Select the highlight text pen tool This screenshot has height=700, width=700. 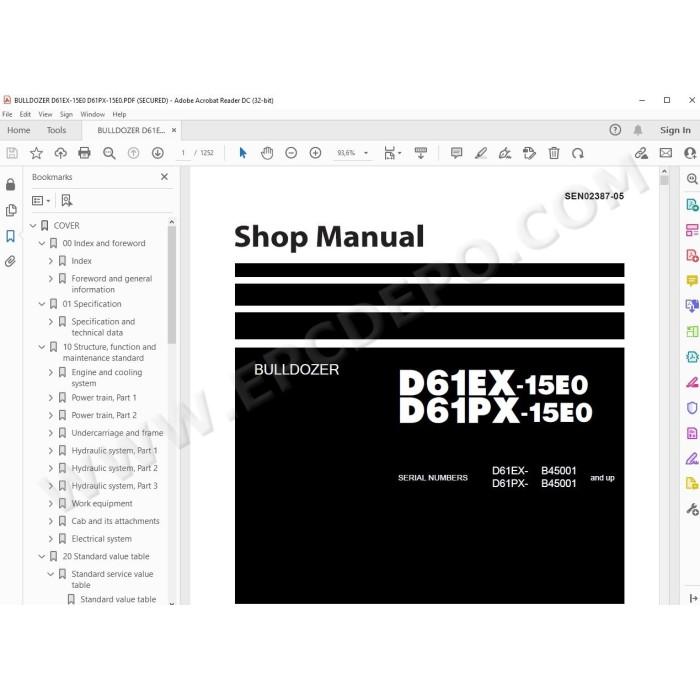(481, 153)
